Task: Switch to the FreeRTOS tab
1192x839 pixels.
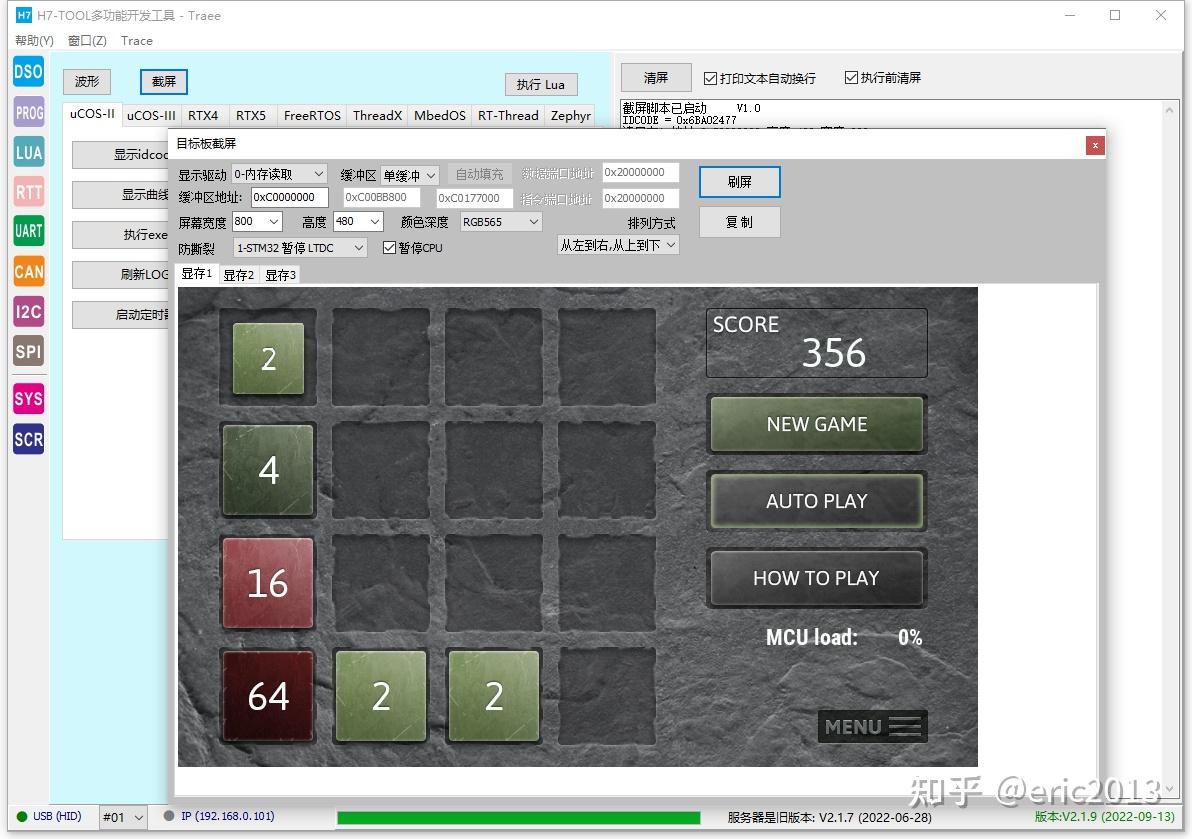Action: tap(311, 115)
